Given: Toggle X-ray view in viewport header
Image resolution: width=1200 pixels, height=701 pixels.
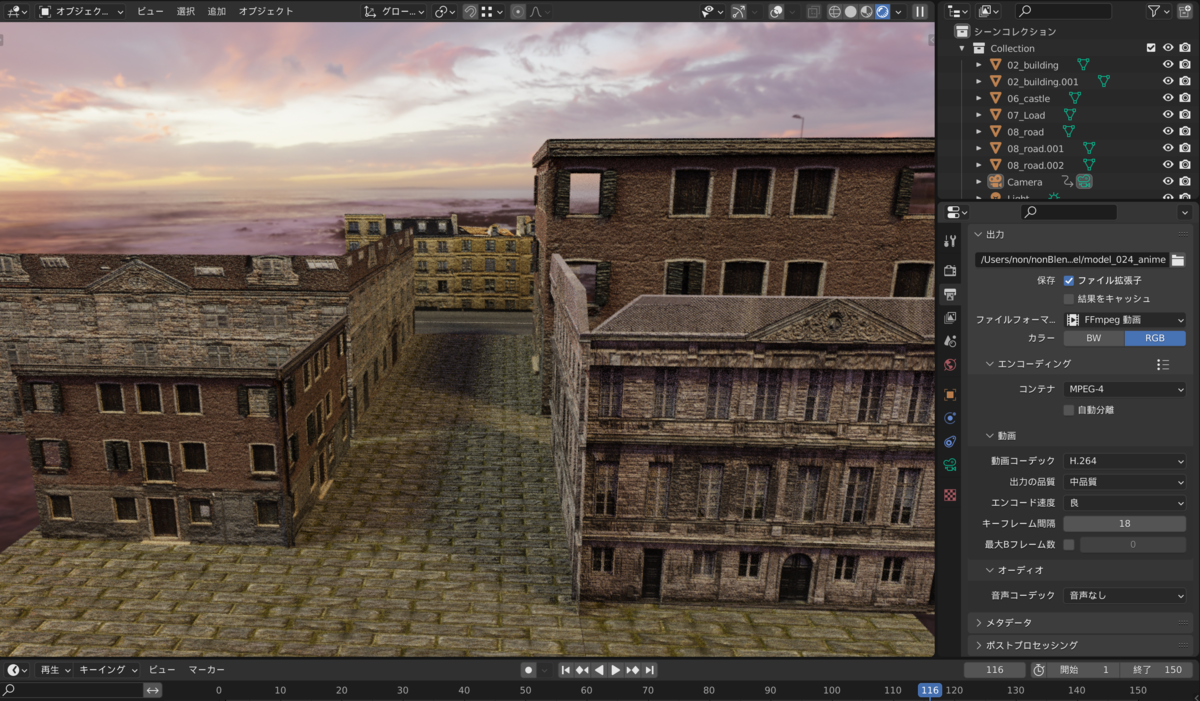Looking at the screenshot, I should click(x=813, y=12).
